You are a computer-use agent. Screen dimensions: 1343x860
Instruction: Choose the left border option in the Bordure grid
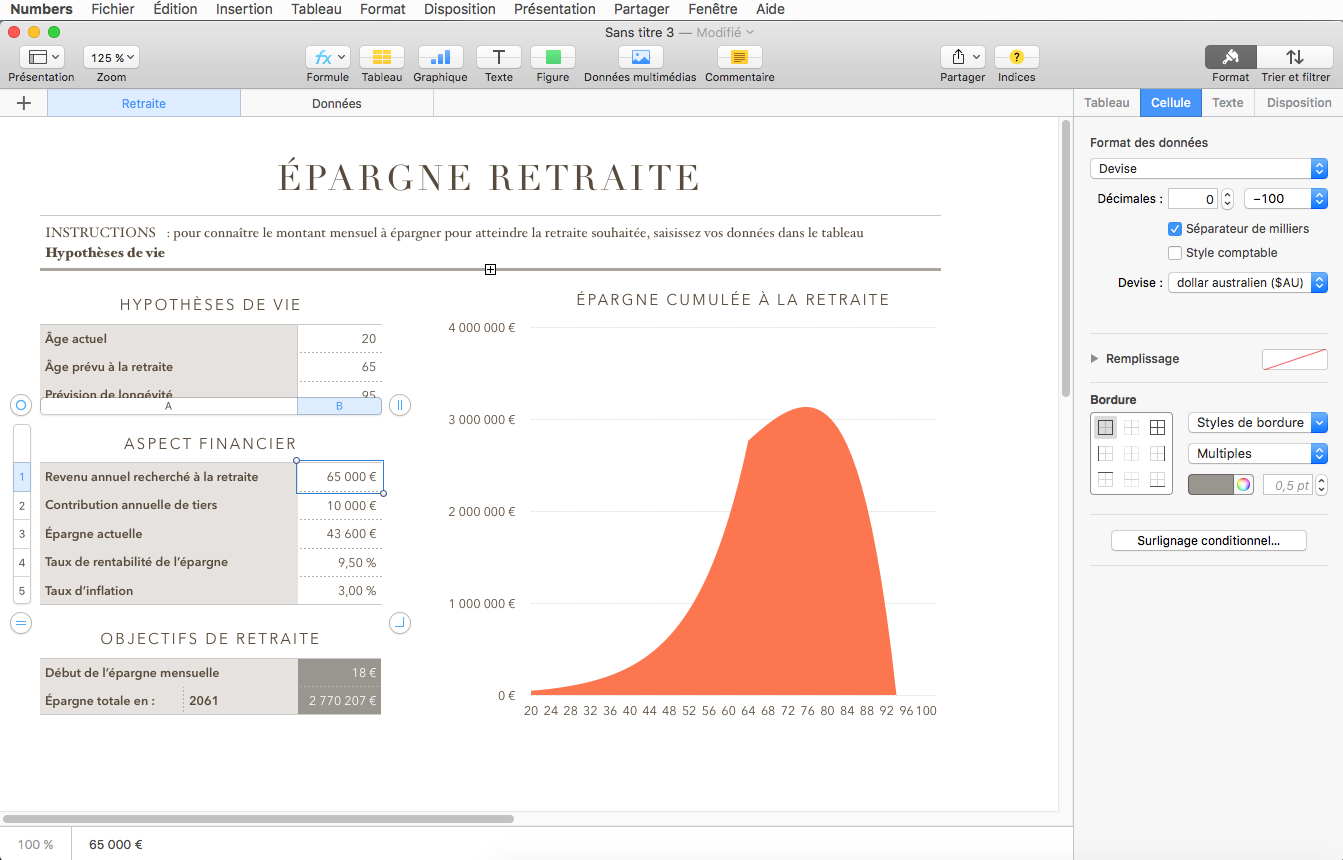[1105, 454]
